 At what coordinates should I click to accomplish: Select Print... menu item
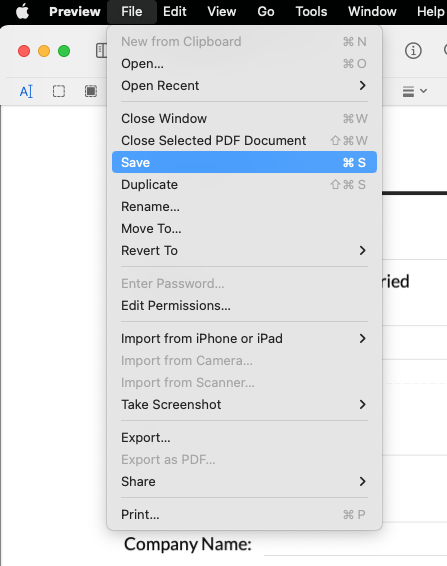click(x=244, y=514)
